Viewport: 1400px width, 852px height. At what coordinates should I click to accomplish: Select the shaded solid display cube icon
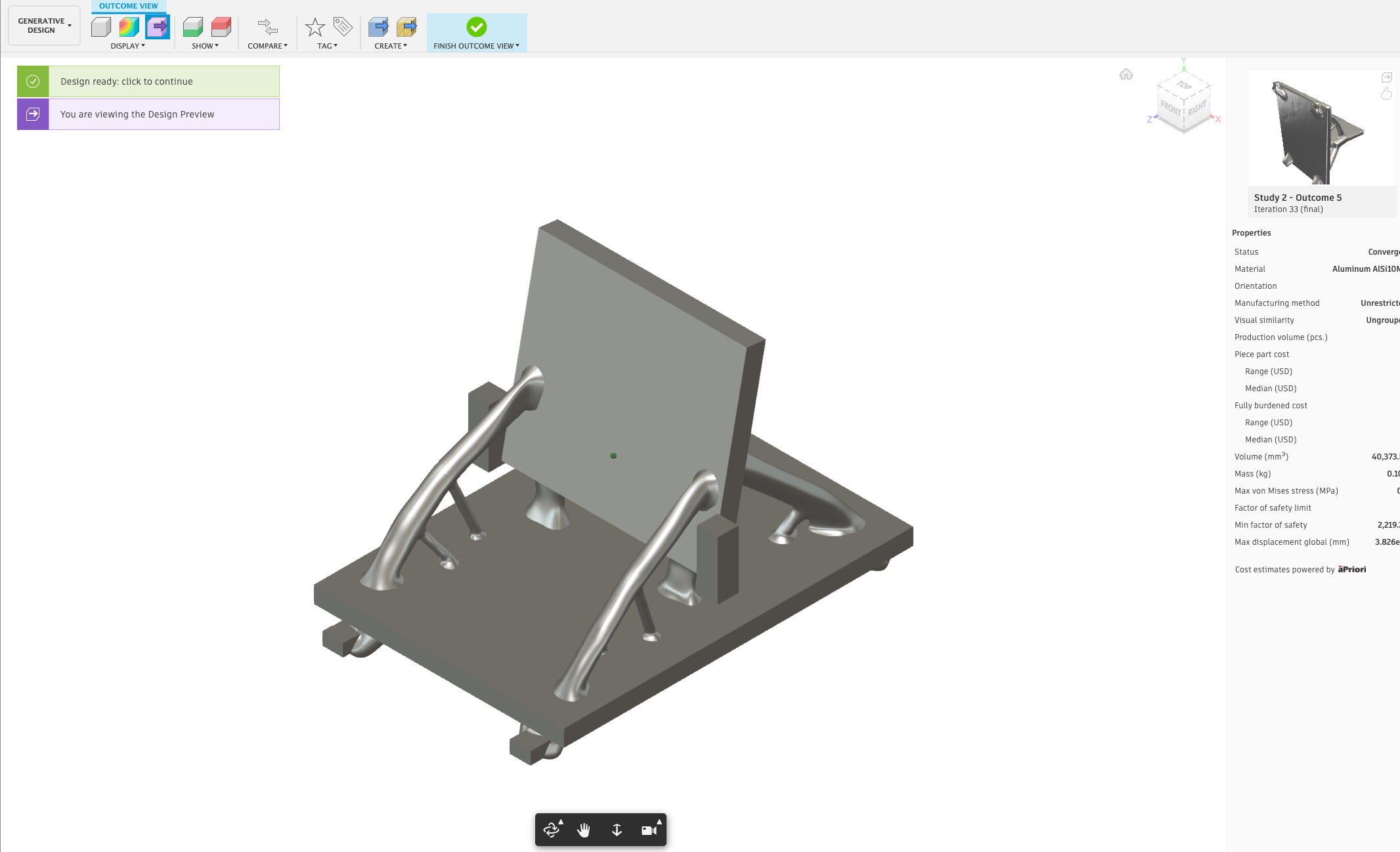pos(100,27)
